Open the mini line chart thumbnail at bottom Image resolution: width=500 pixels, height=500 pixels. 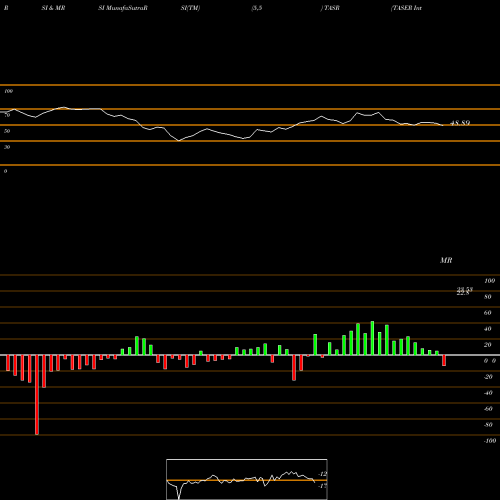[247, 479]
